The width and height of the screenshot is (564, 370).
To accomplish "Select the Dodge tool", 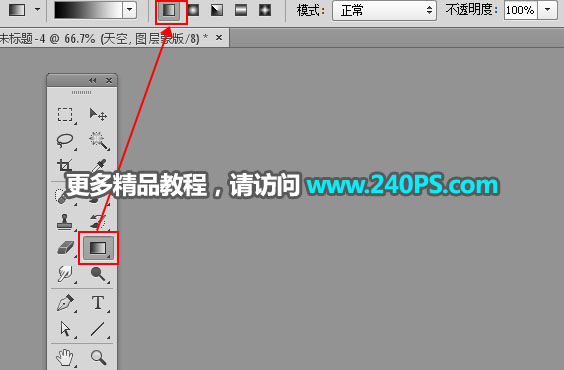I will (98, 274).
